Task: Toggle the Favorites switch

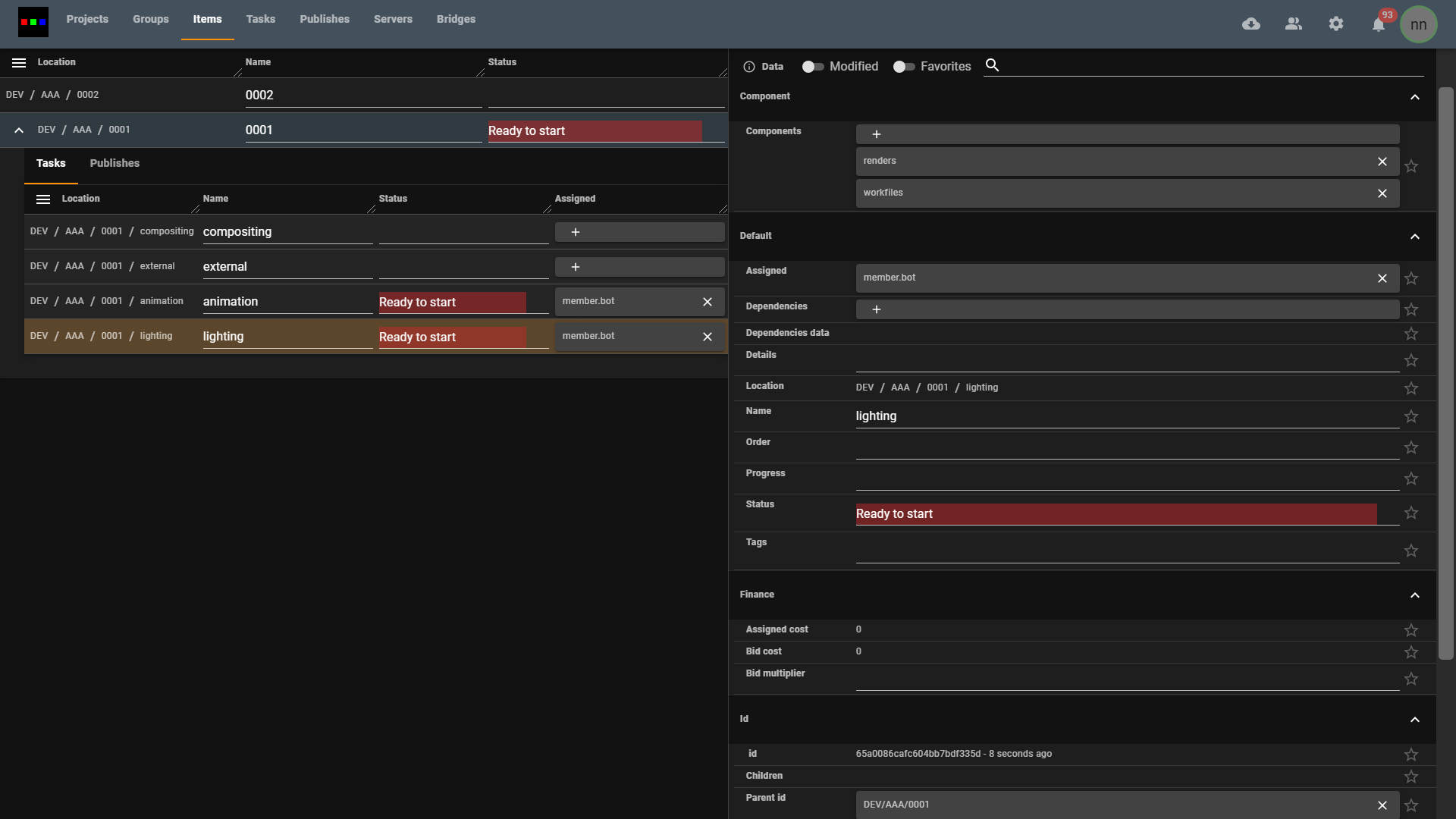Action: coord(904,67)
